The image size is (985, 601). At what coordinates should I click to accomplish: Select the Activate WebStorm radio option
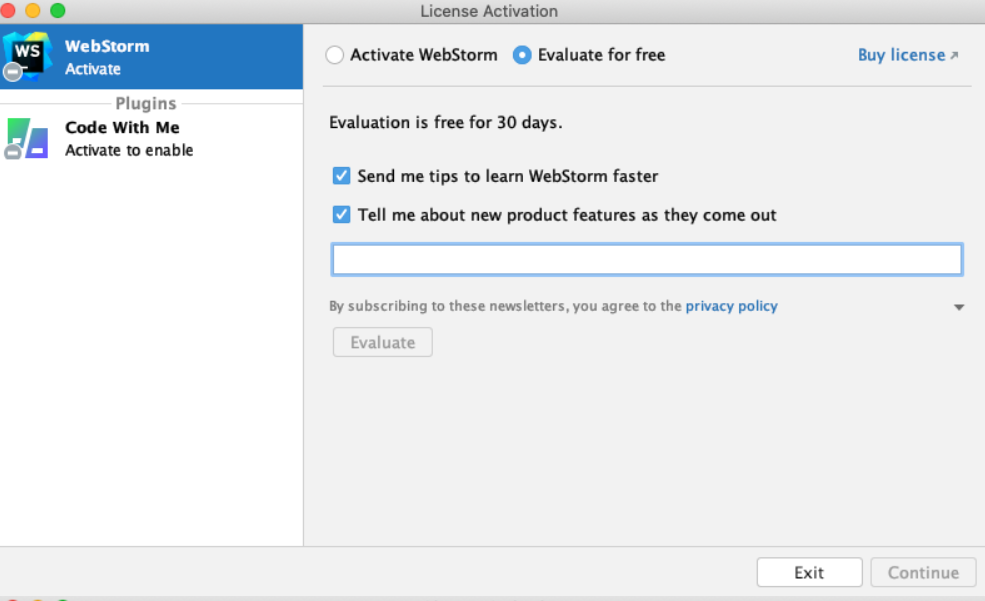pos(335,56)
